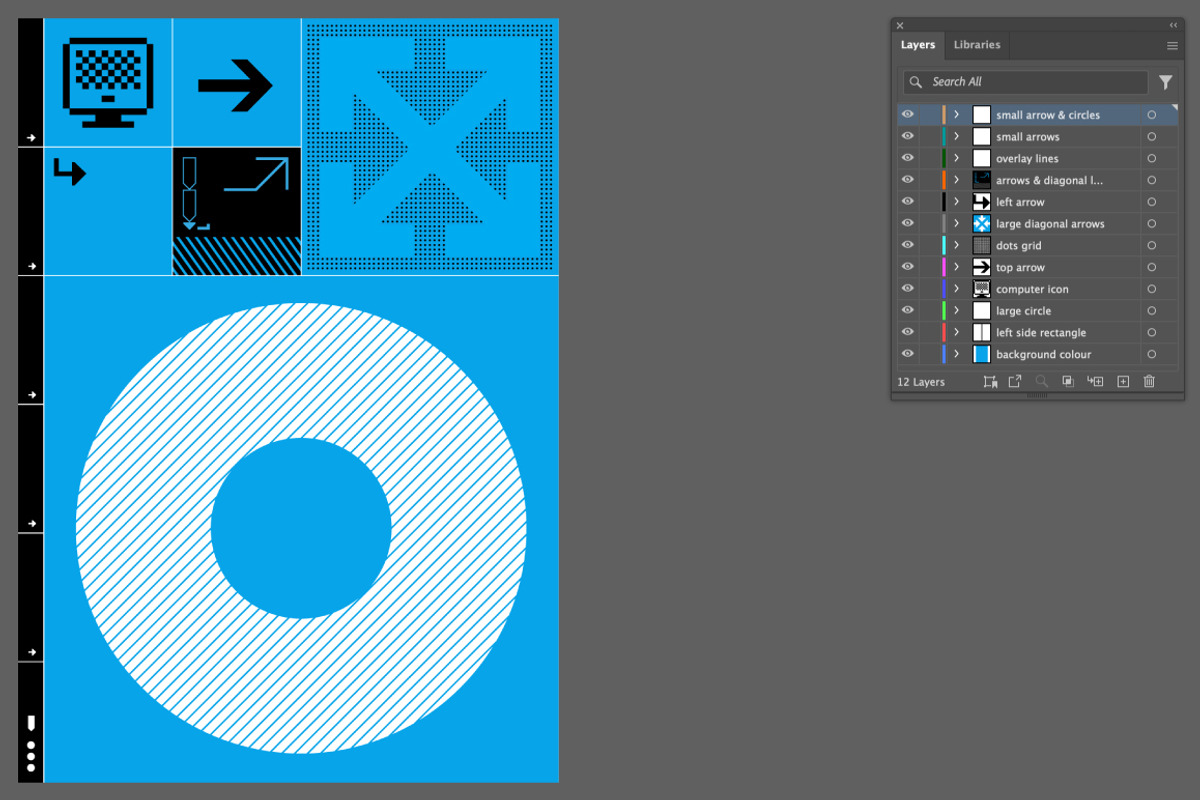Click the filter funnel icon beside search
Screen dimensions: 1200x800
point(1165,83)
